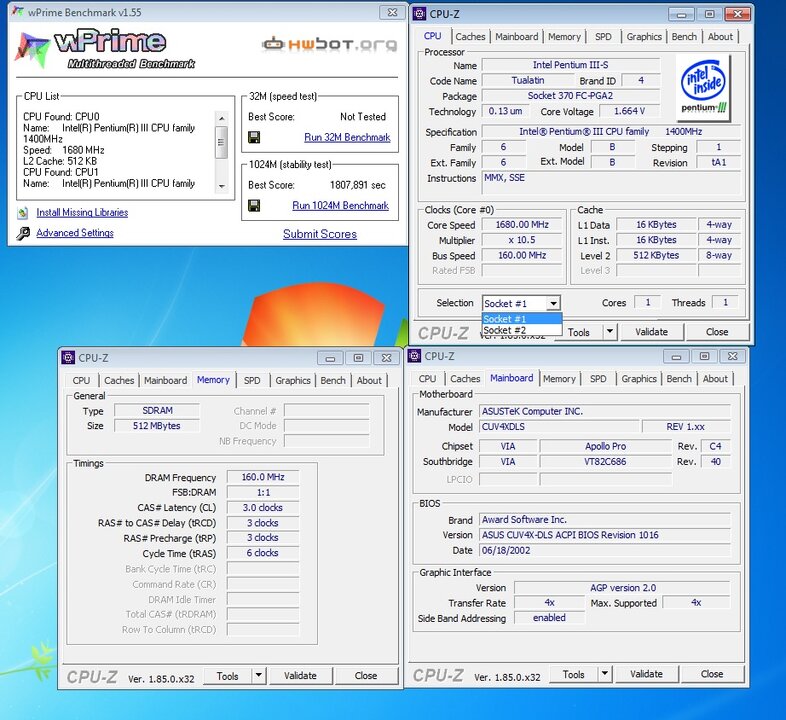
Task: Open the Selection socket dropdown arrow
Action: click(553, 303)
